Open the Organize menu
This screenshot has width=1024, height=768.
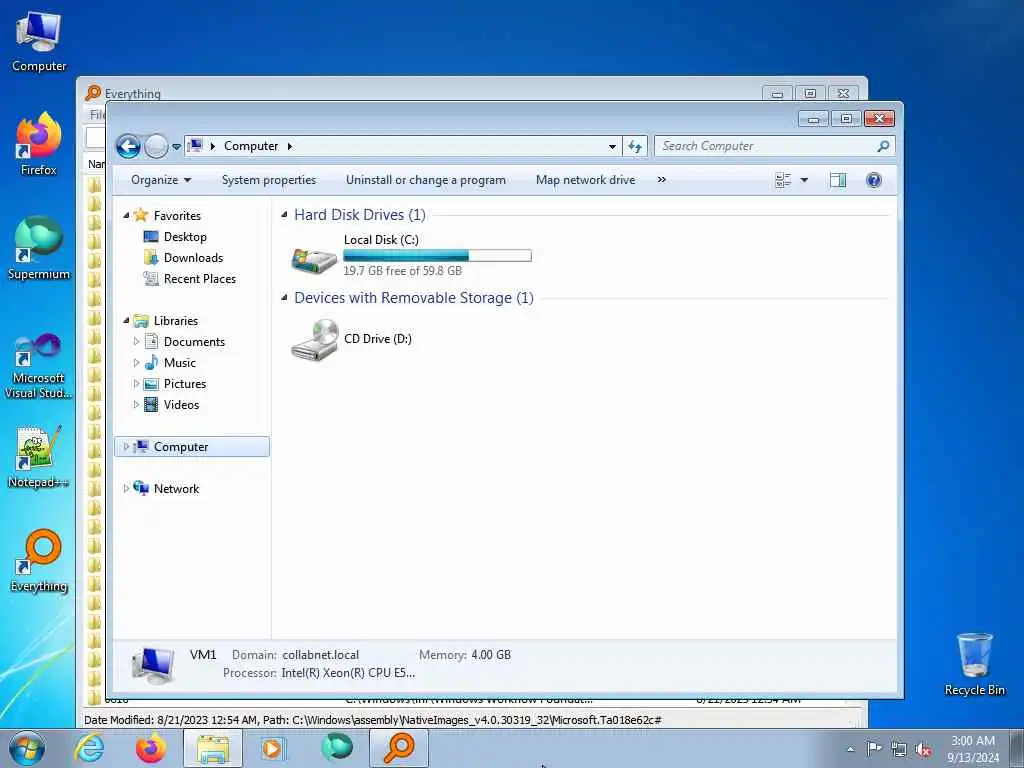click(161, 180)
